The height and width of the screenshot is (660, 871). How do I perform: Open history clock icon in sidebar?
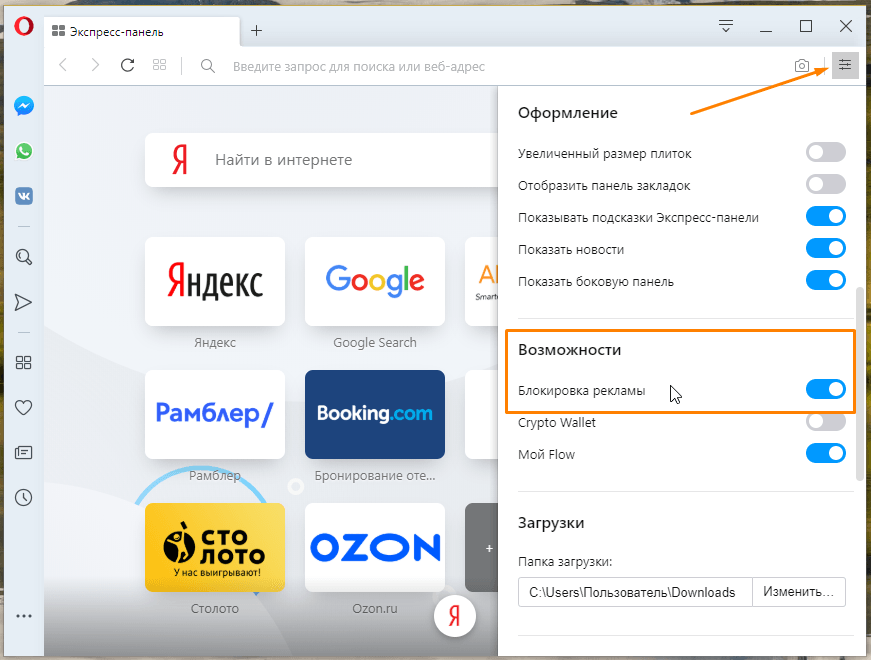coord(23,497)
